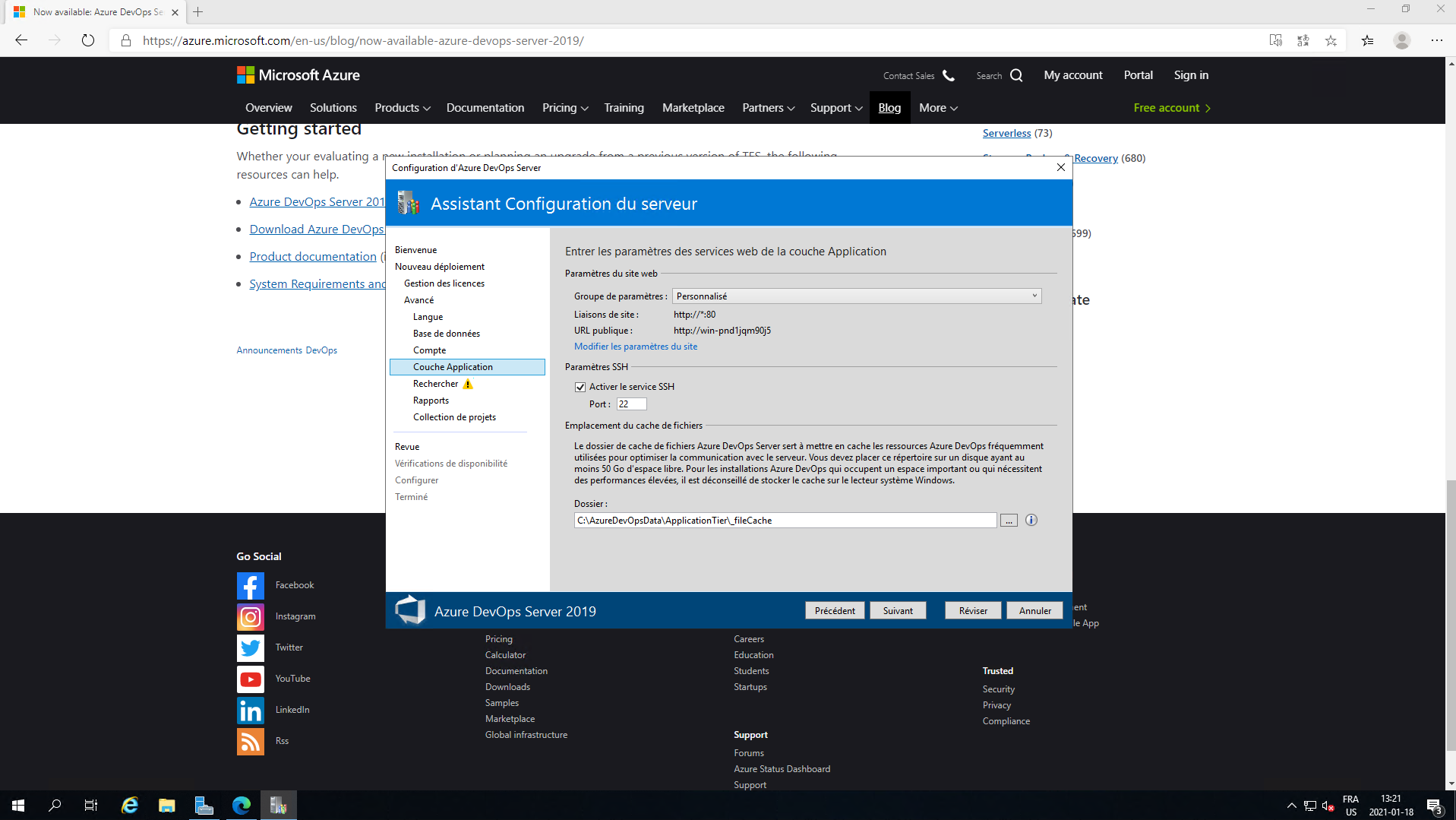This screenshot has width=1456, height=820.
Task: Click the page vertical scrollbar thumb
Action: click(1451, 616)
